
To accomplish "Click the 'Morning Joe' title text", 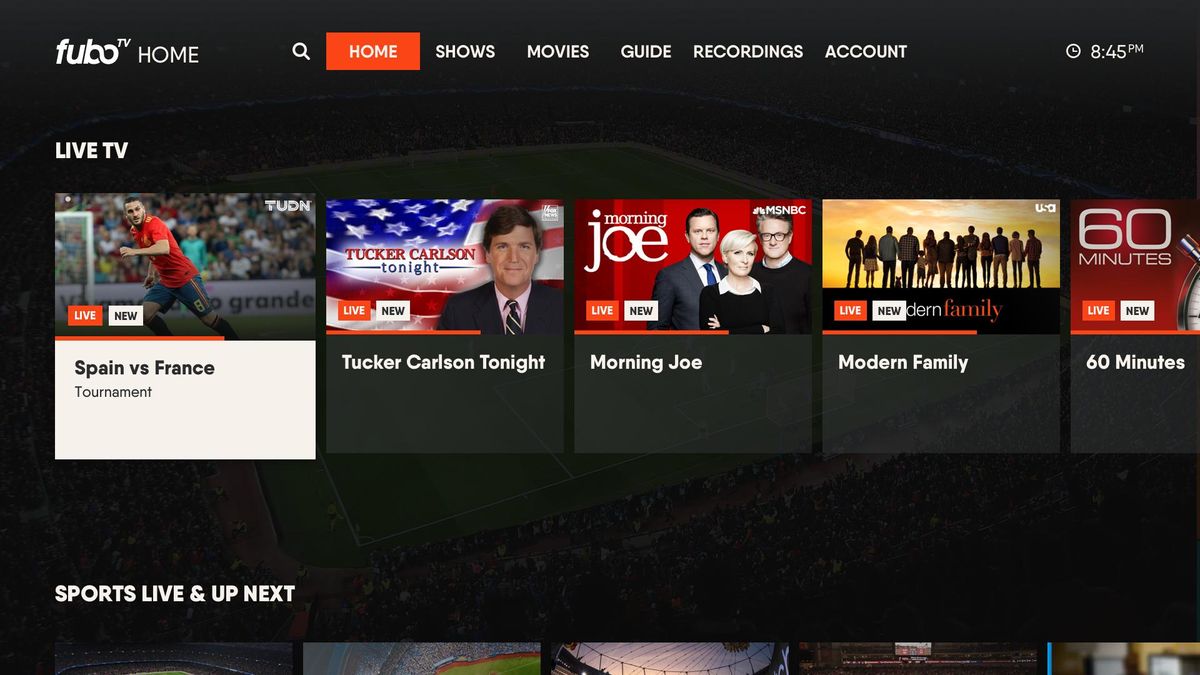I will [646, 362].
